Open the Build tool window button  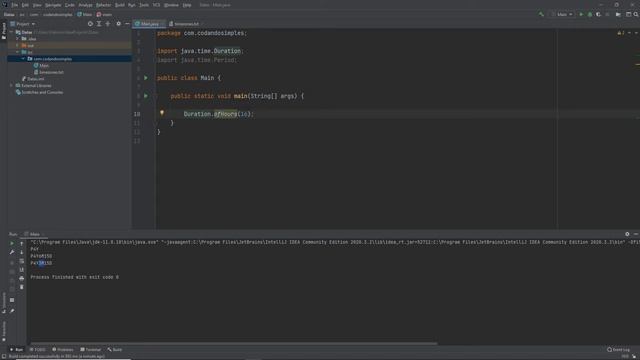(x=115, y=349)
